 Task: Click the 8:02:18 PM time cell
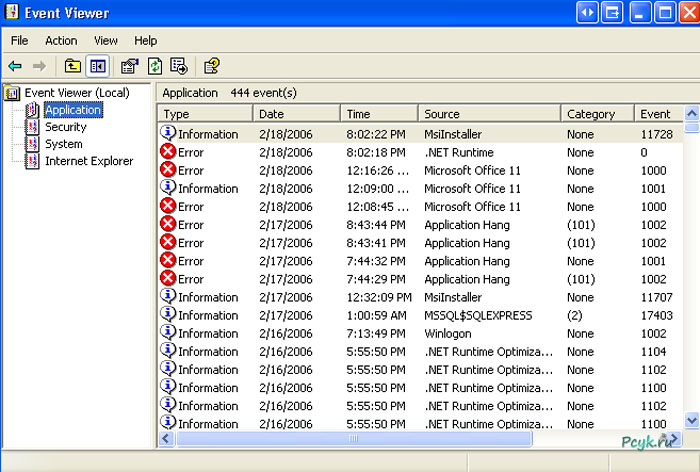(376, 153)
